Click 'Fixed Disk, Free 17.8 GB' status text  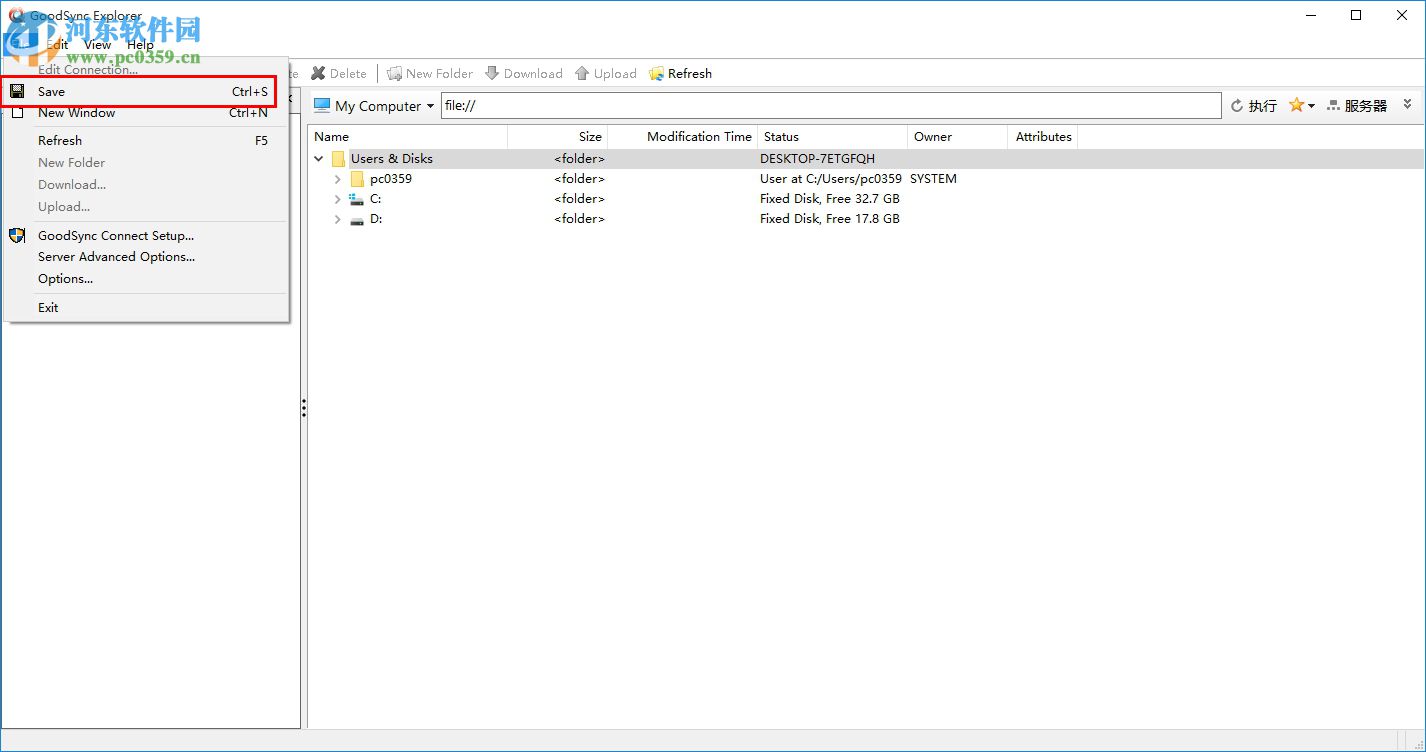(829, 219)
